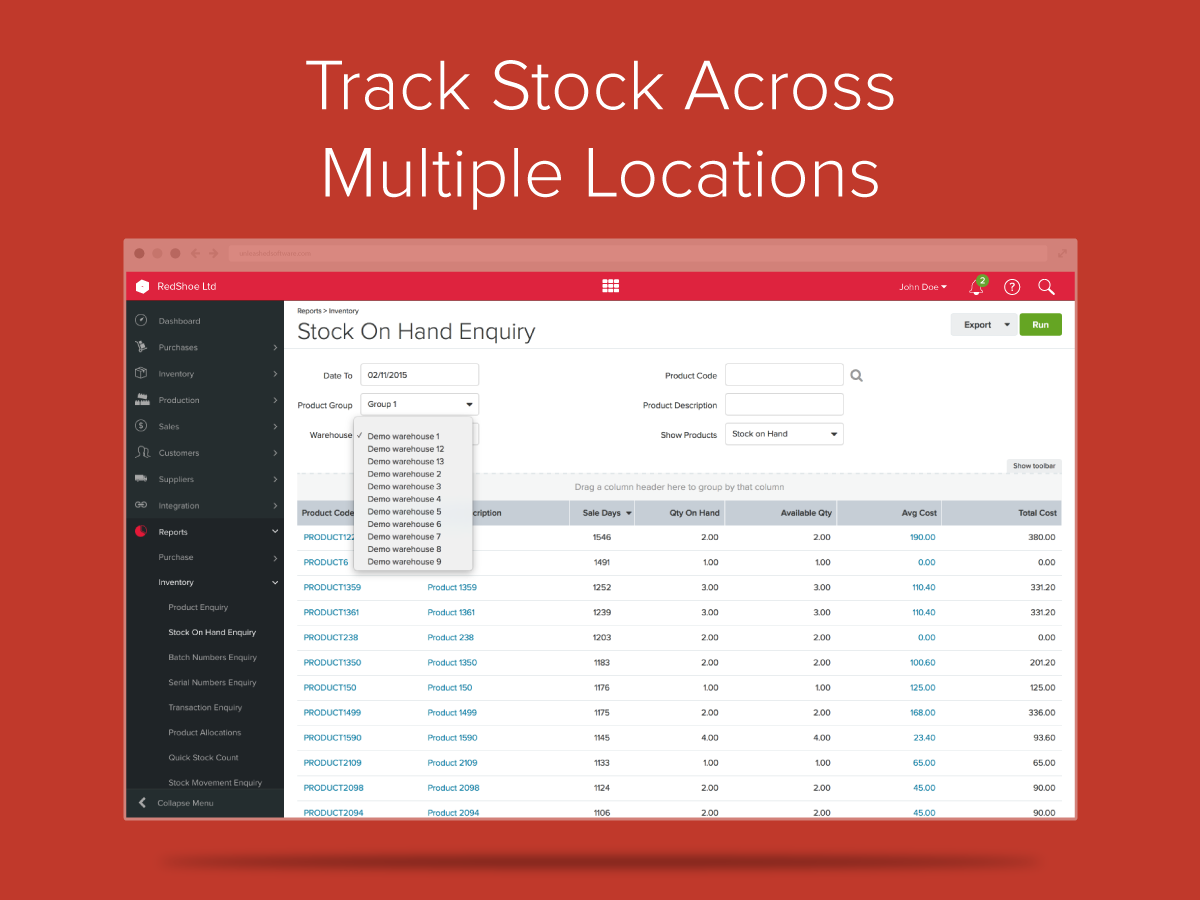Viewport: 1200px width, 900px height.
Task: Click the green Run button
Action: click(1040, 325)
